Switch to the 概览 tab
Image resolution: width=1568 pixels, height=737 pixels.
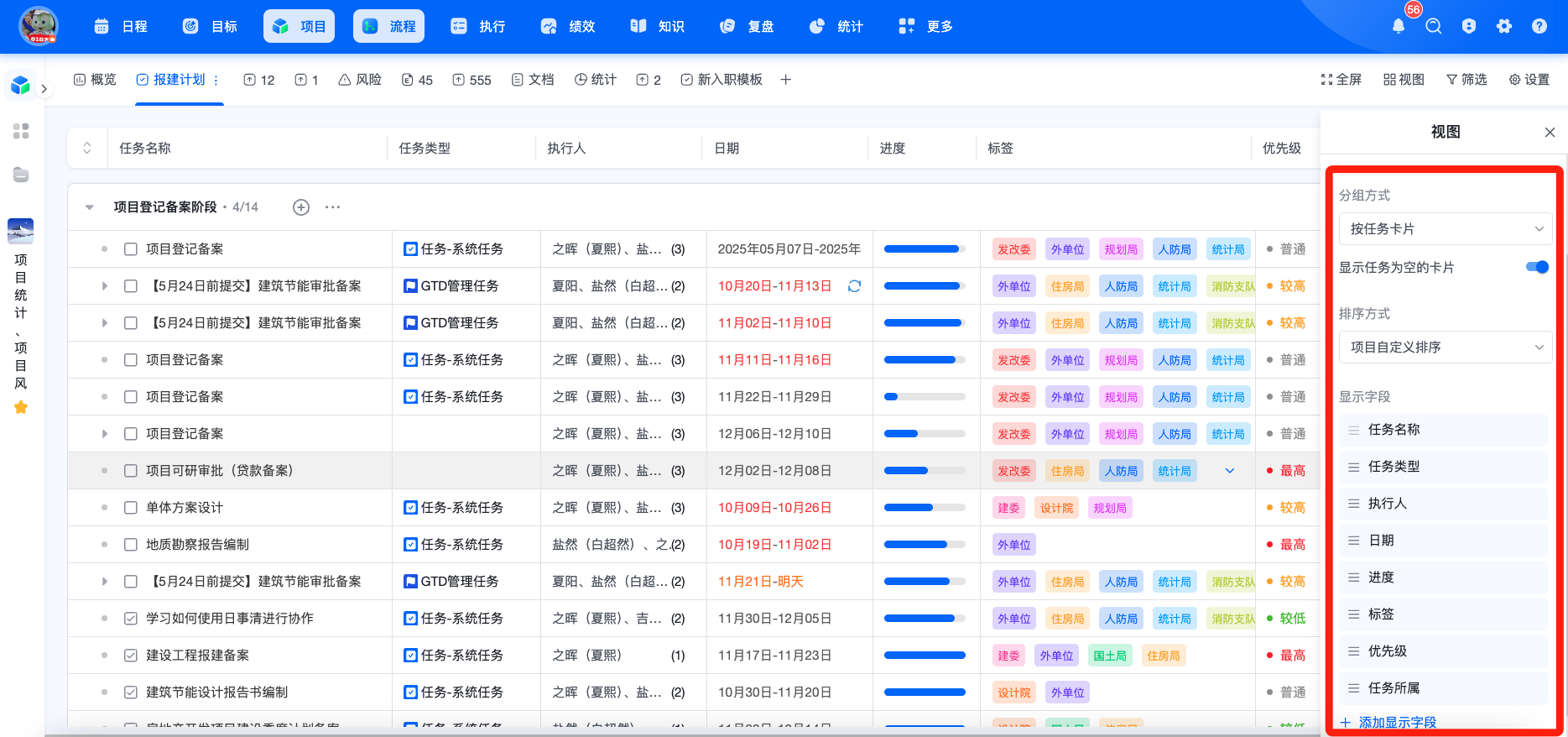pyautogui.click(x=95, y=80)
